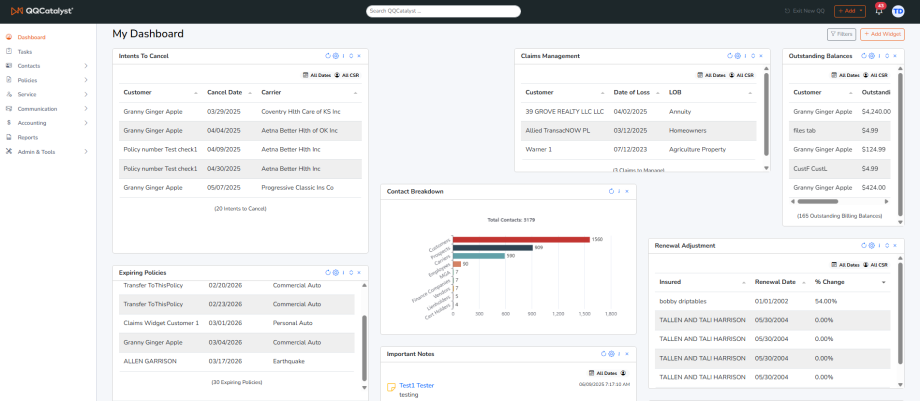Expand the Accounting sidebar chevron

point(86,123)
